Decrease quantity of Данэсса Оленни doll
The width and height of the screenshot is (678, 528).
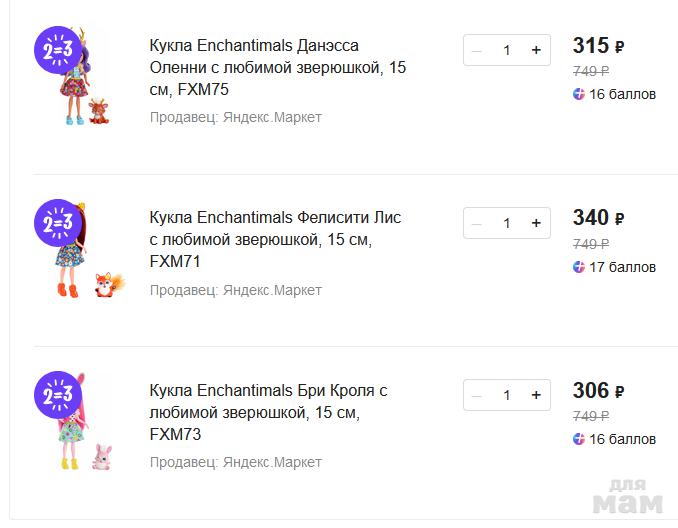point(477,50)
